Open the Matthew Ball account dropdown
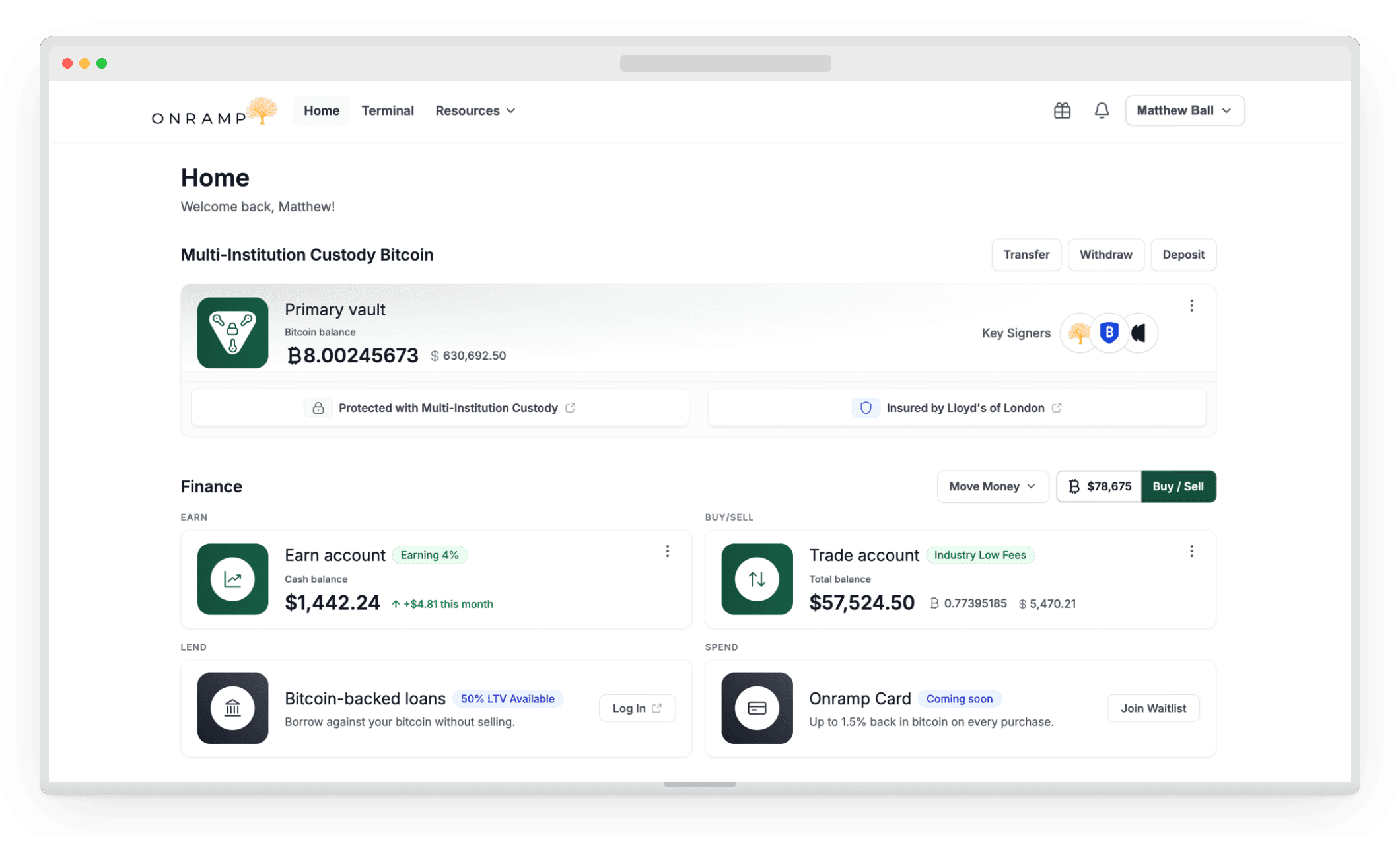This screenshot has height=858, width=1400. coord(1185,110)
